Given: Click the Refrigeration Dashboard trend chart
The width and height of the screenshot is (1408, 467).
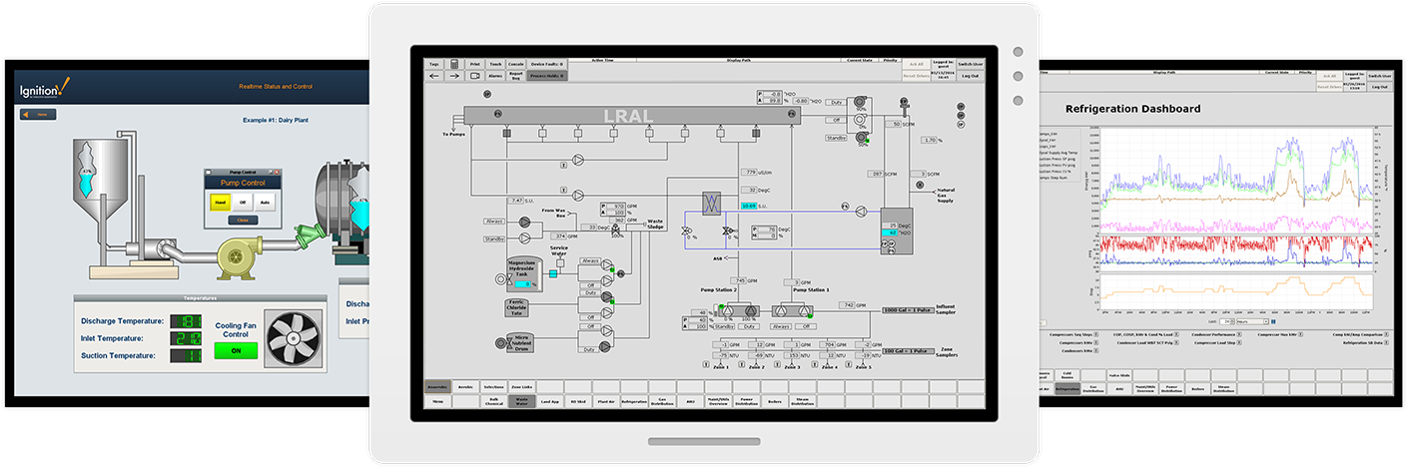Looking at the screenshot, I should point(1235,220).
